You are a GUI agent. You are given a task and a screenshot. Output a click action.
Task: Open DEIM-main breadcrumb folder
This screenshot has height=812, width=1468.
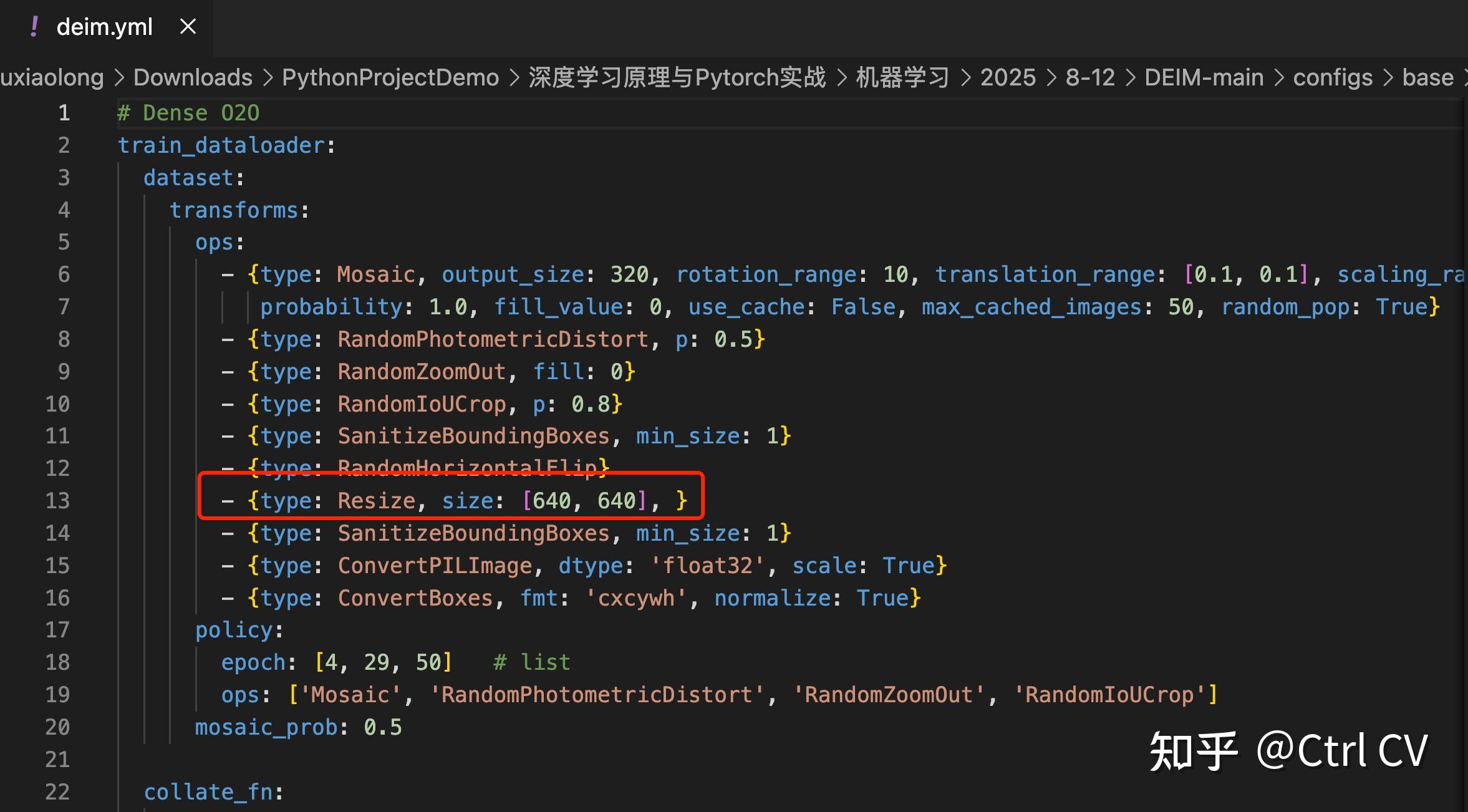[1204, 77]
